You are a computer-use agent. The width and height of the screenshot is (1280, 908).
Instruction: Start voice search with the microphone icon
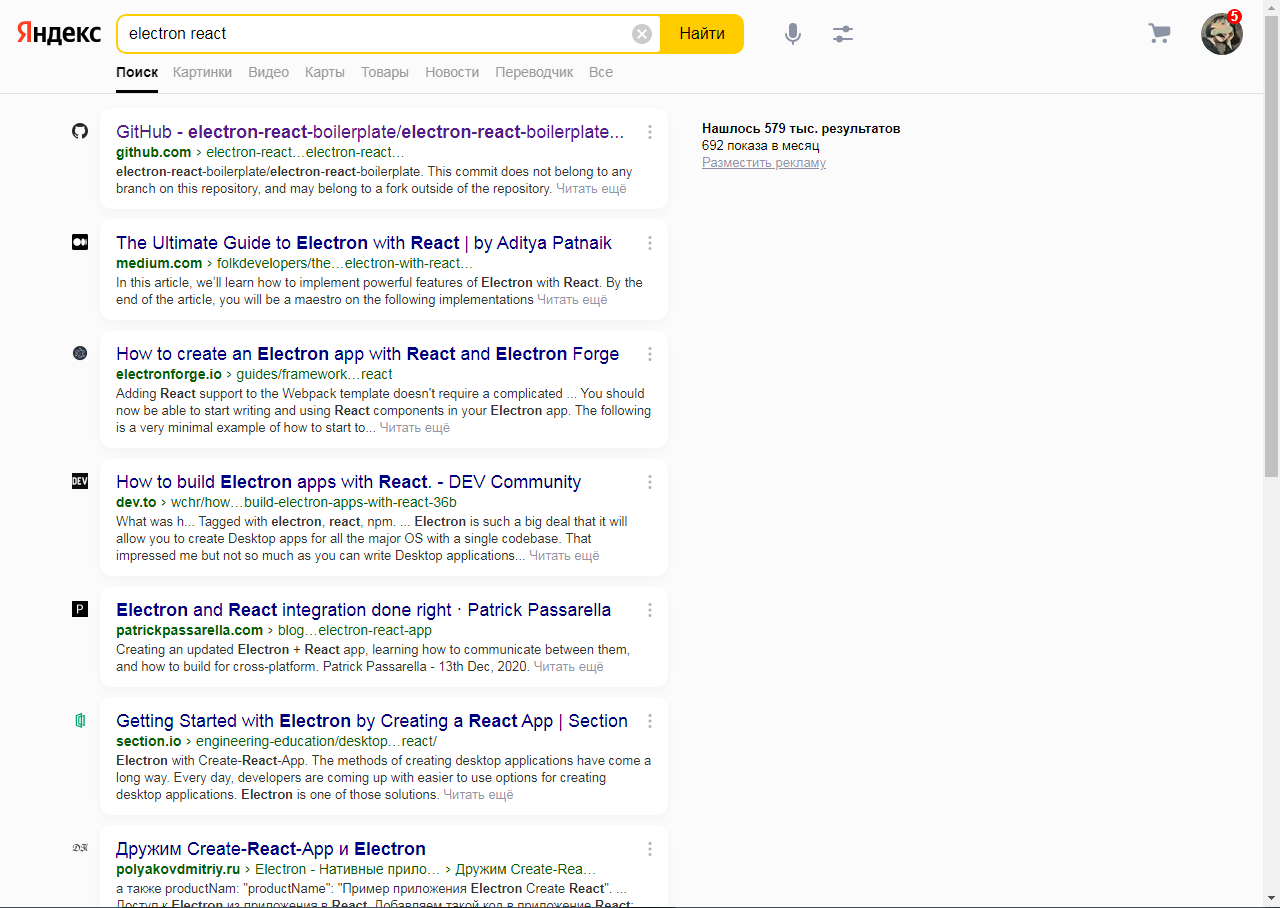tap(793, 34)
